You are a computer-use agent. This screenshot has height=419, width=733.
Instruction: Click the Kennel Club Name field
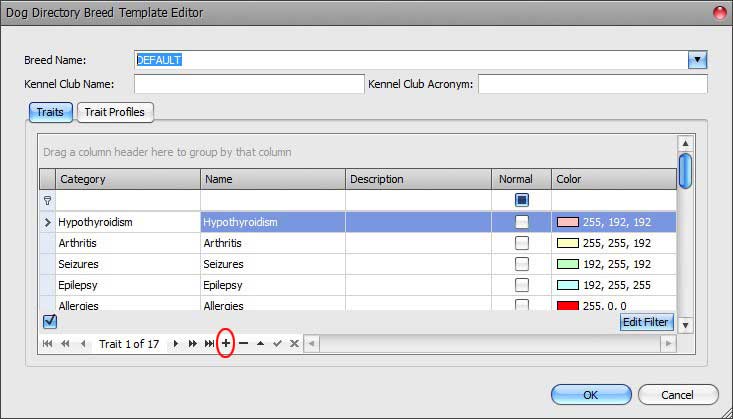coord(249,84)
